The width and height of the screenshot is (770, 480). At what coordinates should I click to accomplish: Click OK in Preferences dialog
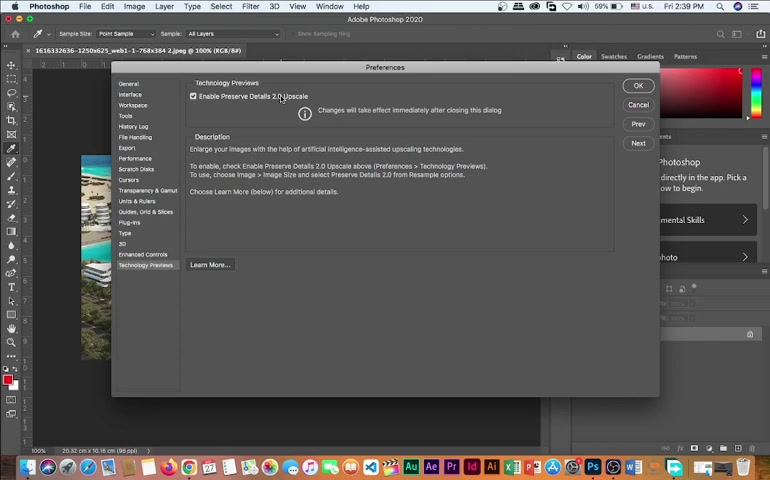tap(638, 85)
